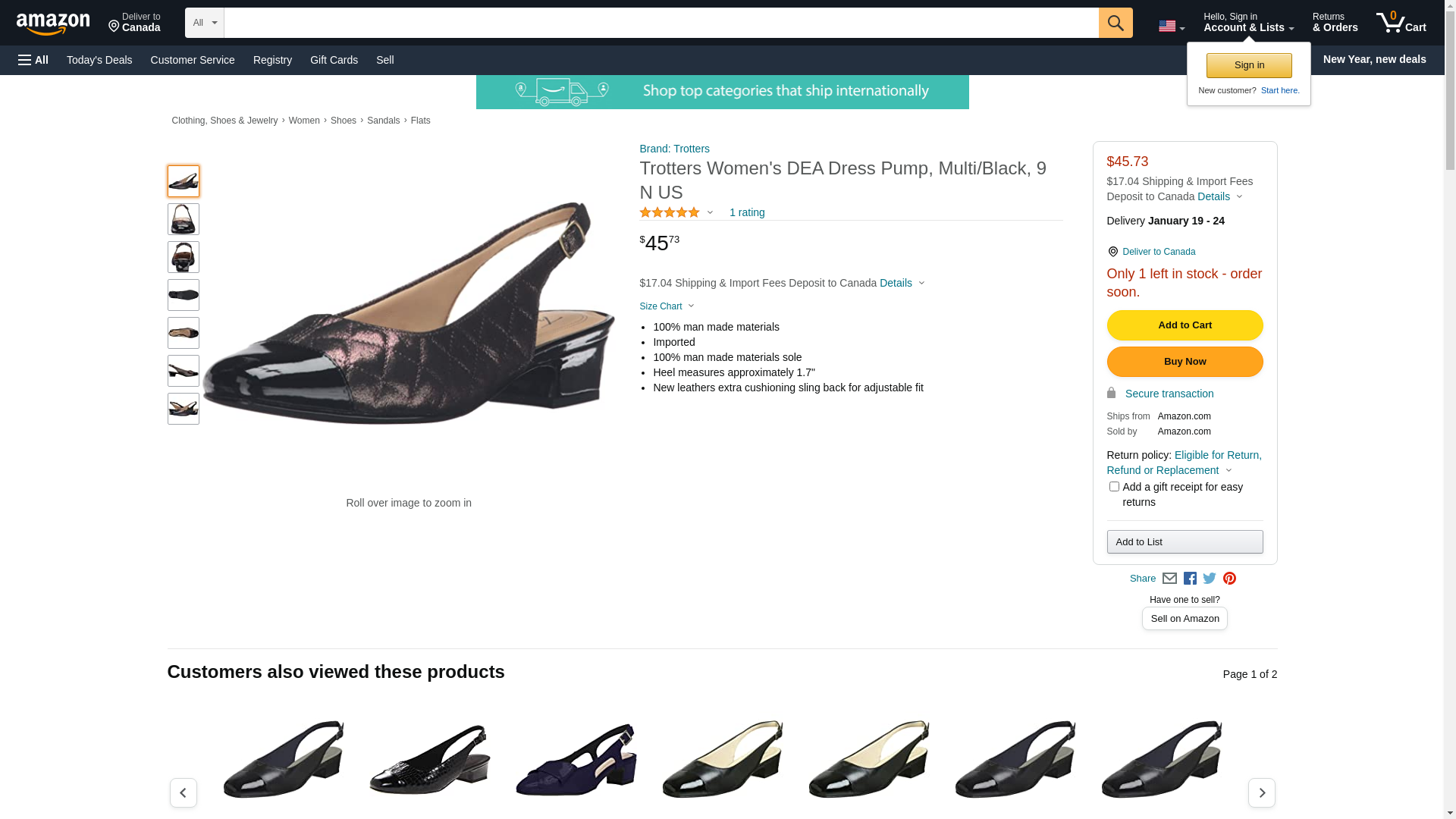Screen dimensions: 1456x819
Task: Expand the Size Chart dropdown
Action: point(667,306)
